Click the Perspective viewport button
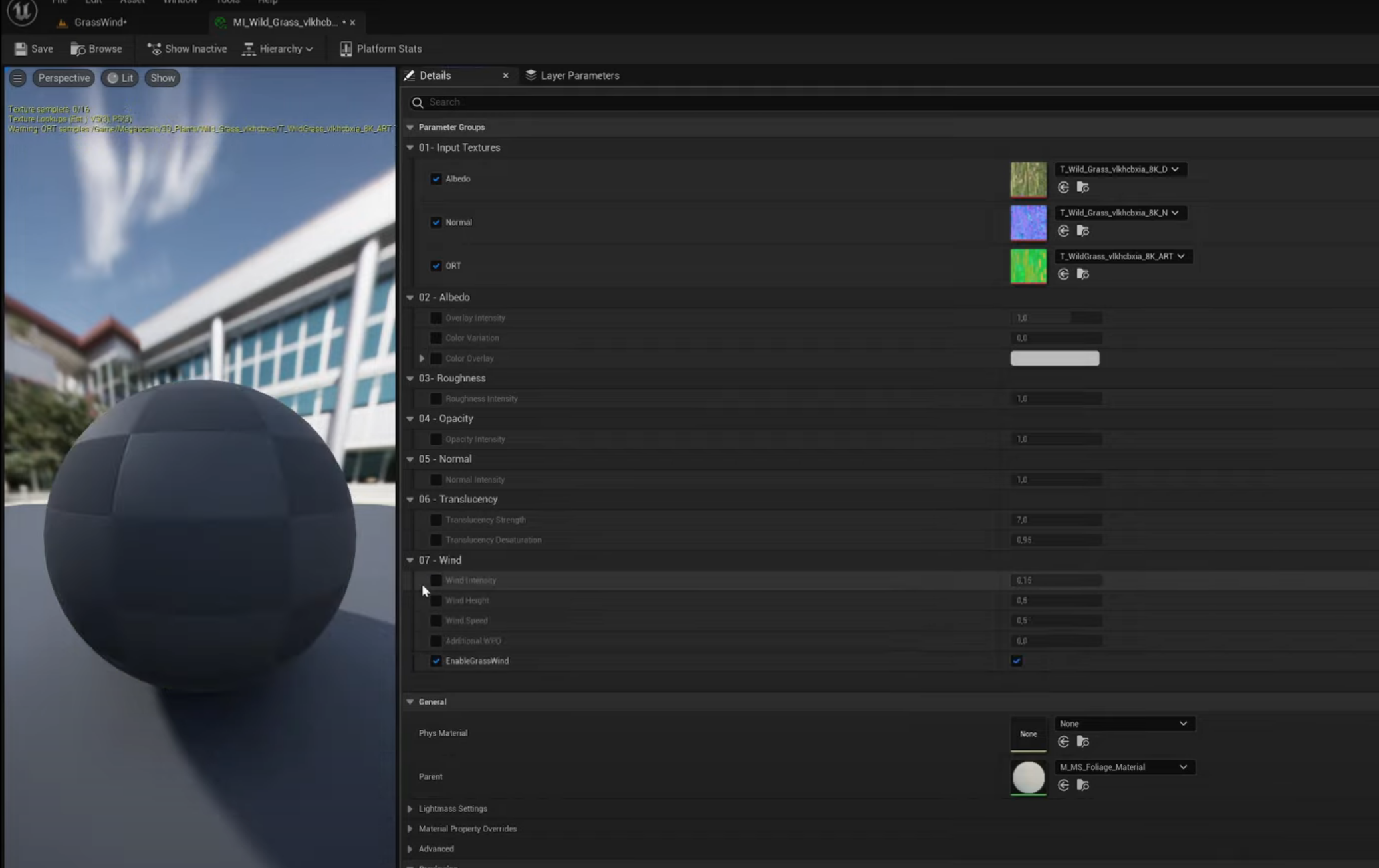 [x=63, y=78]
